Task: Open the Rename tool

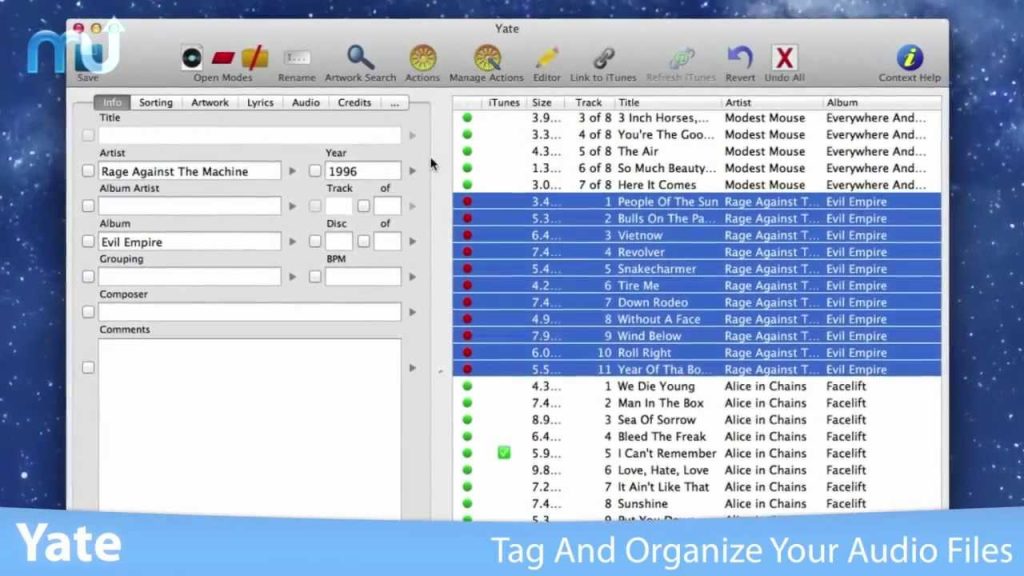Action: [296, 58]
